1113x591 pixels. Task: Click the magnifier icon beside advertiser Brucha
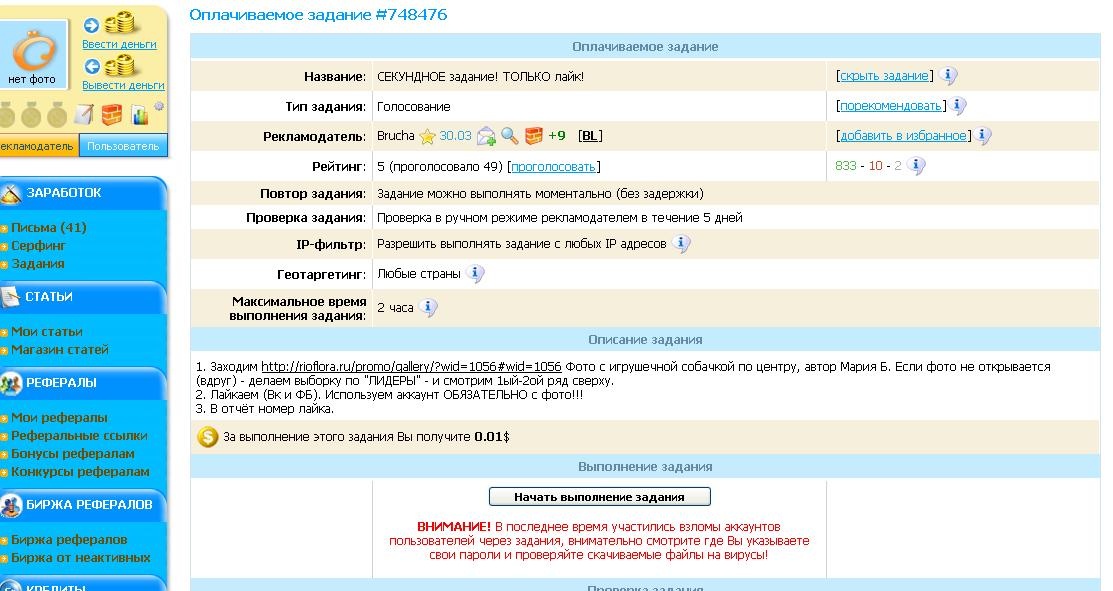pyautogui.click(x=510, y=136)
